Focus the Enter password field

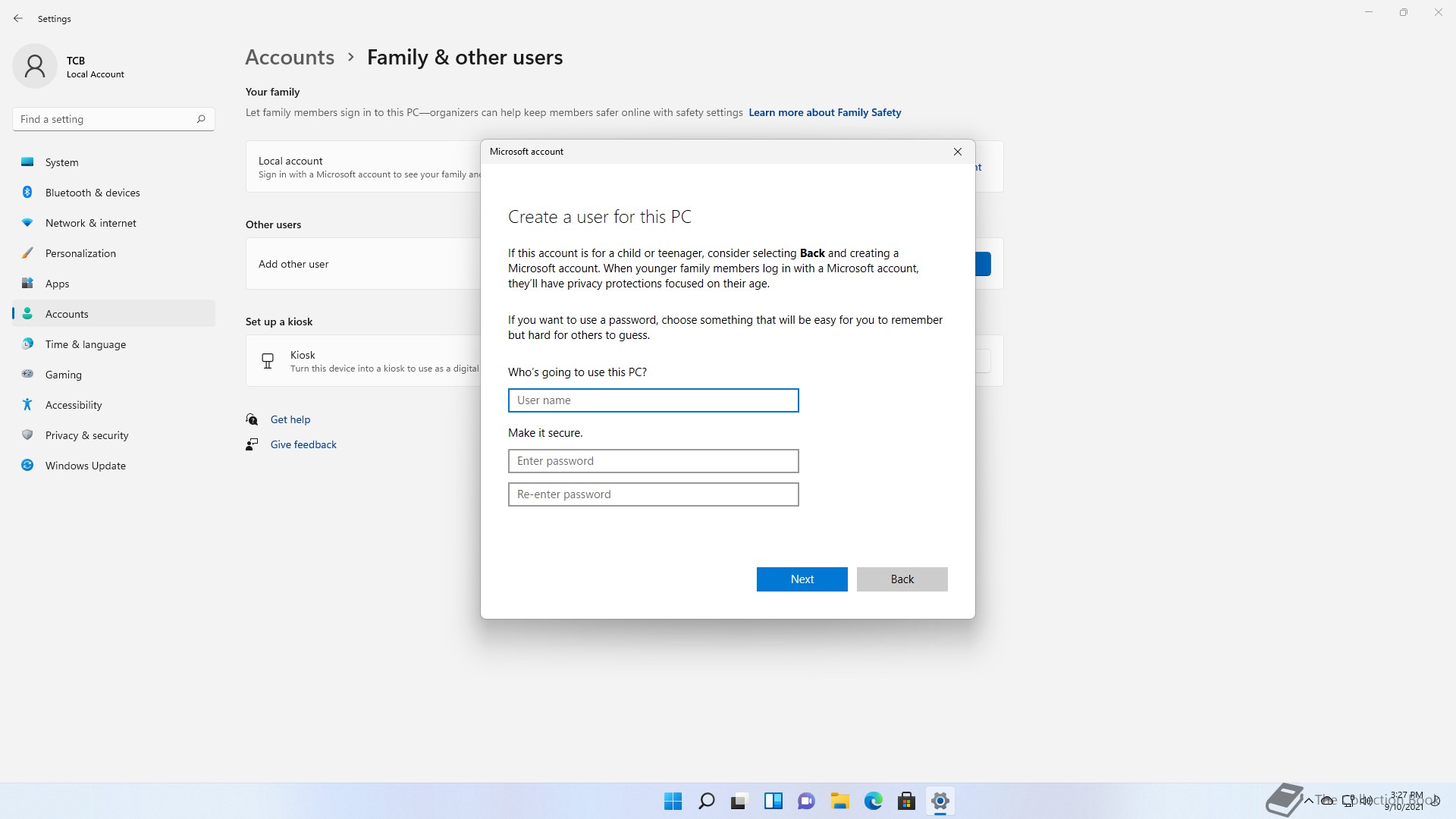tap(653, 461)
